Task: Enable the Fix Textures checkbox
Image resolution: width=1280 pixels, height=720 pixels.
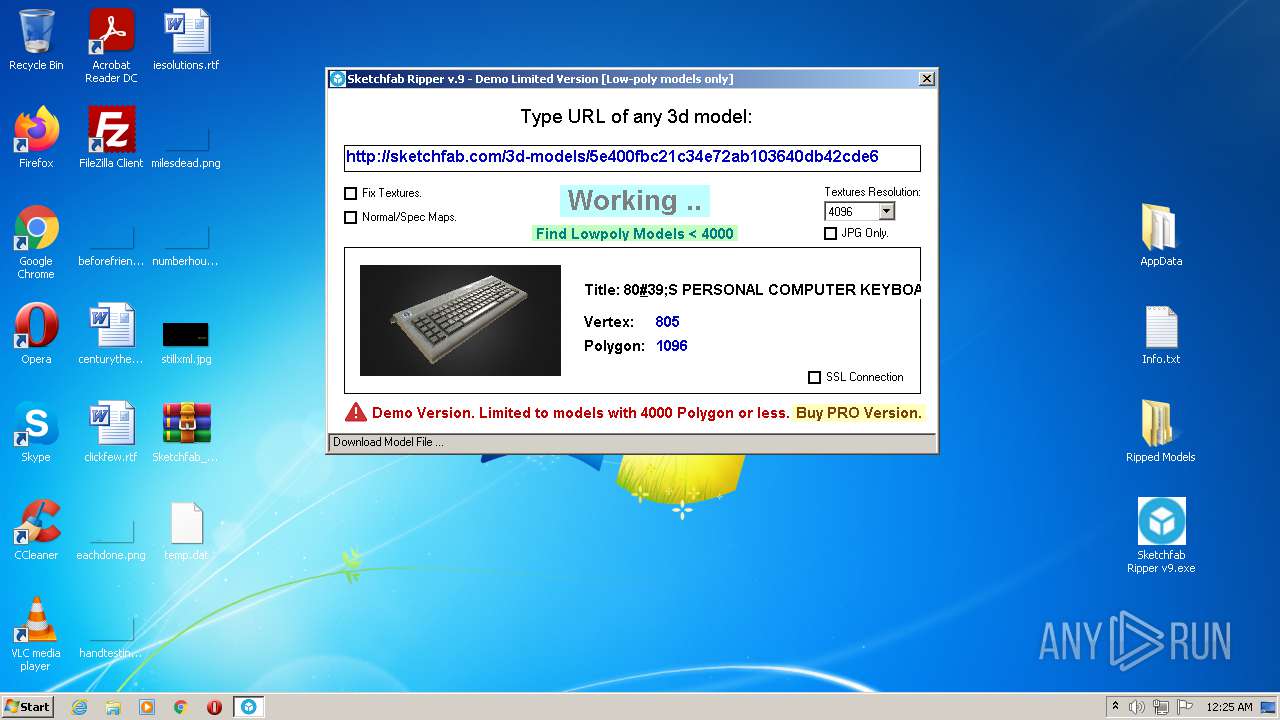Action: 350,193
